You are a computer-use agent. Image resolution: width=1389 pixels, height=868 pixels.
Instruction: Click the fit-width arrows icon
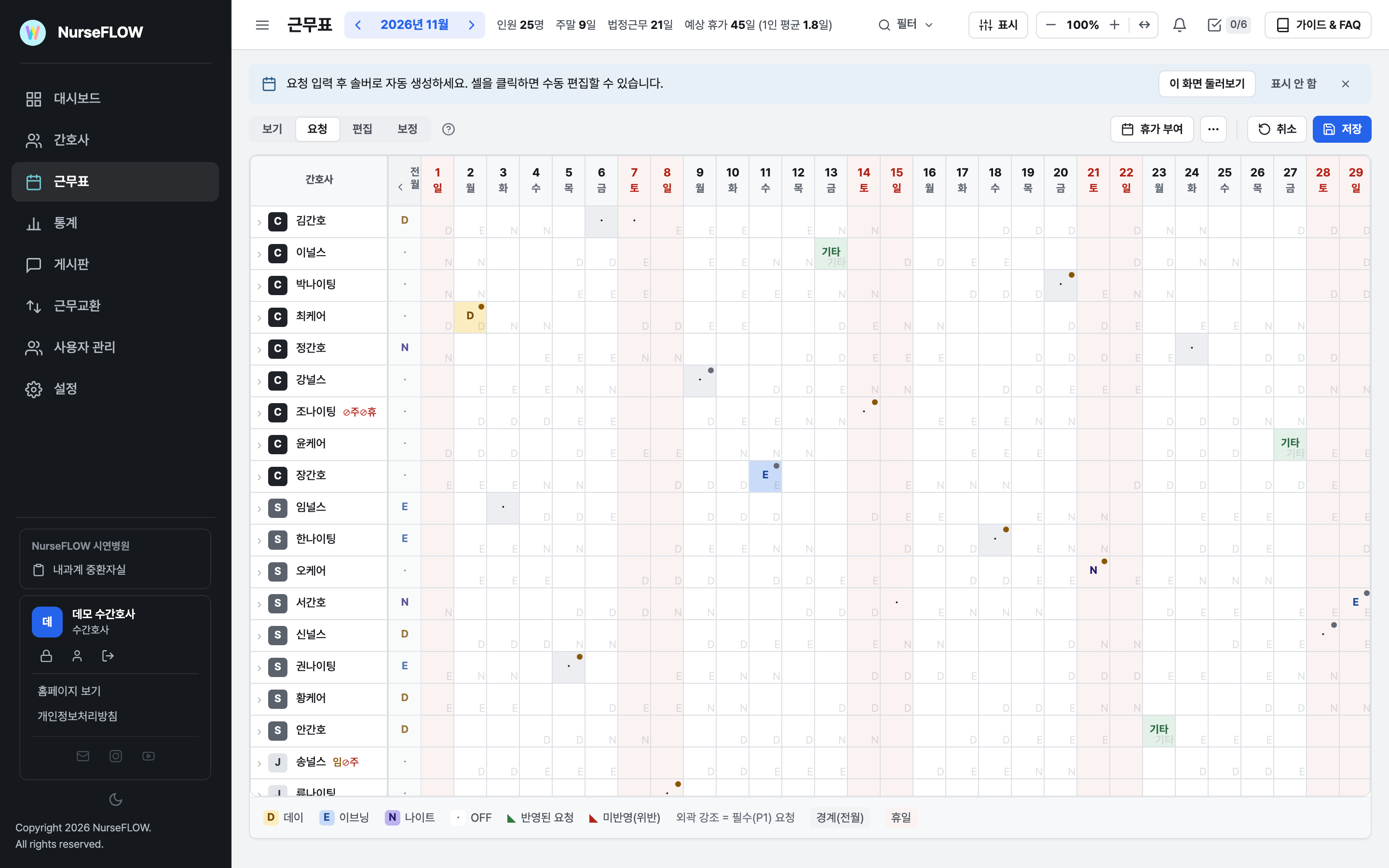(x=1144, y=25)
